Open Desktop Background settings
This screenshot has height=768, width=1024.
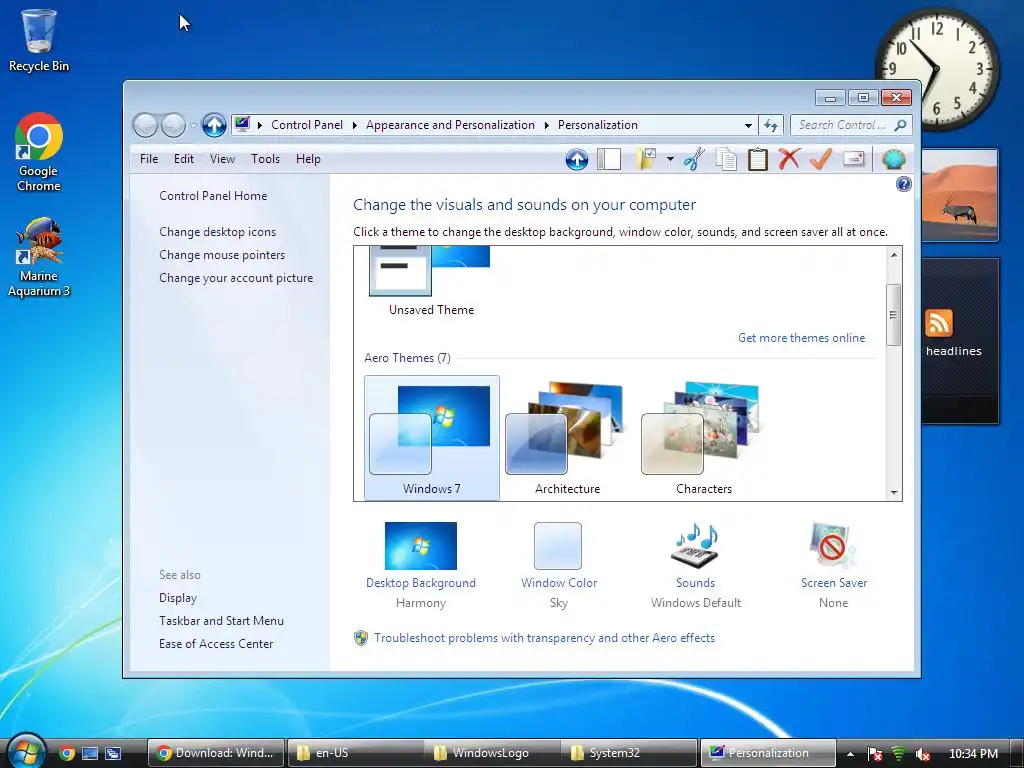pyautogui.click(x=421, y=546)
